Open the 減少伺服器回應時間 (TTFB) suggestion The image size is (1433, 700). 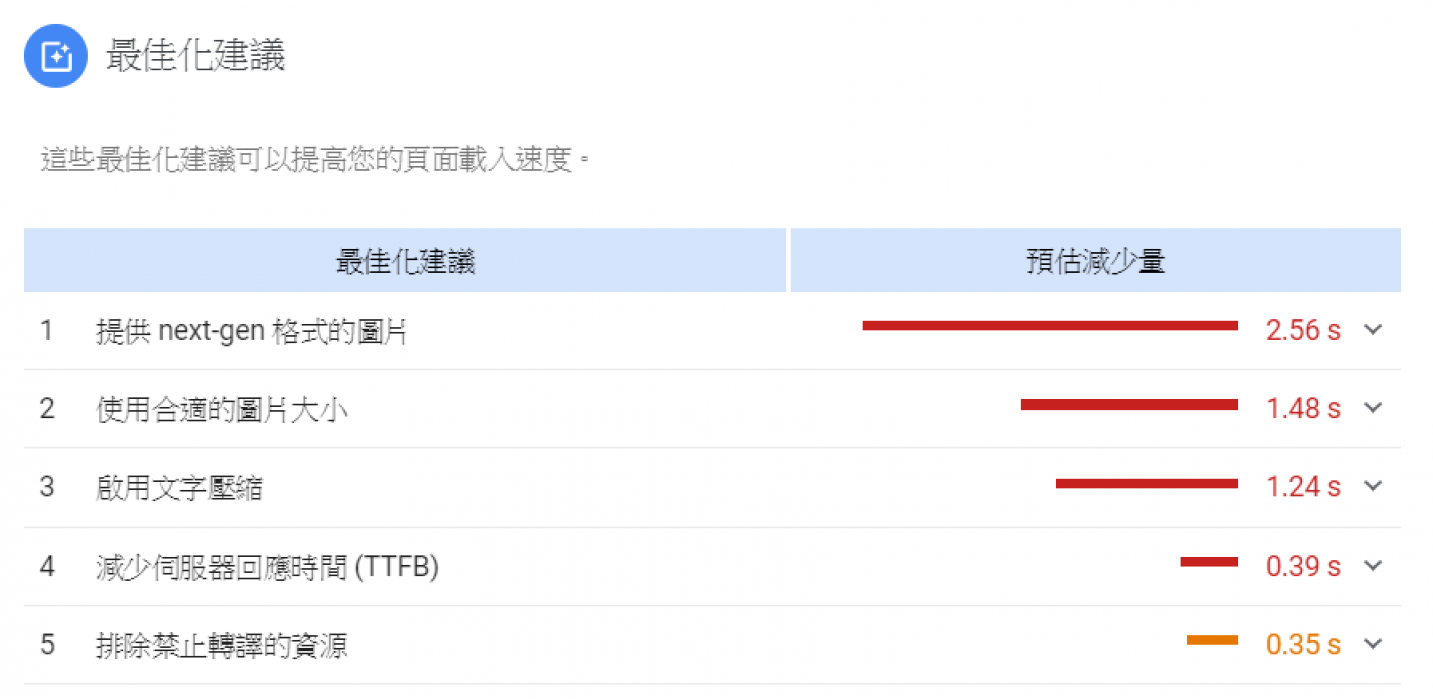tap(268, 567)
